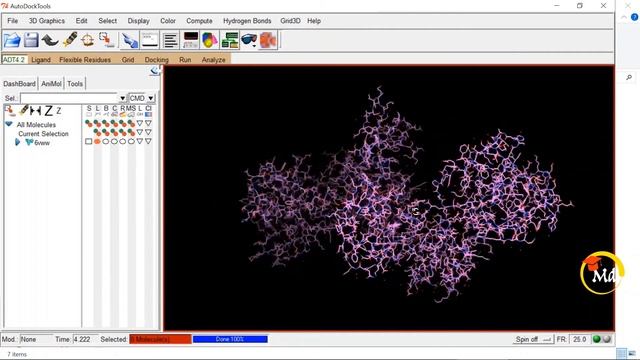Image resolution: width=640 pixels, height=360 pixels.
Task: Open the colorful palette icon
Action: tap(210, 40)
